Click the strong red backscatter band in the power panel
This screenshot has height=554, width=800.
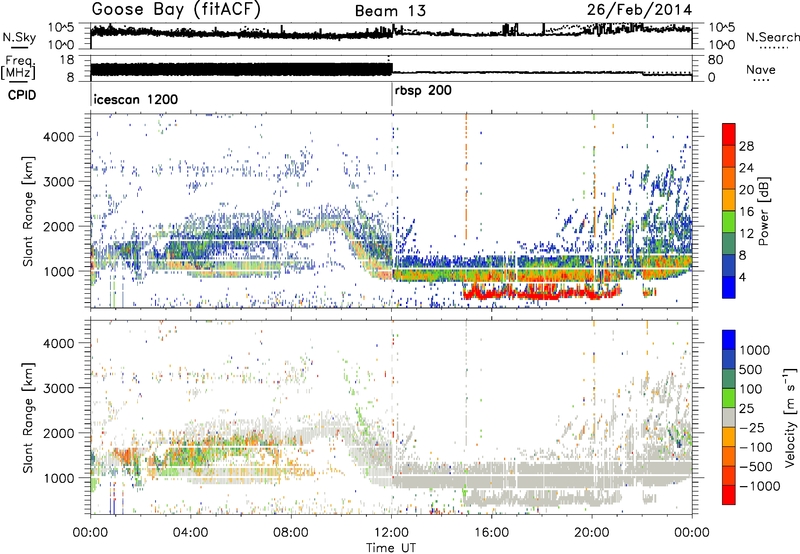(541, 293)
